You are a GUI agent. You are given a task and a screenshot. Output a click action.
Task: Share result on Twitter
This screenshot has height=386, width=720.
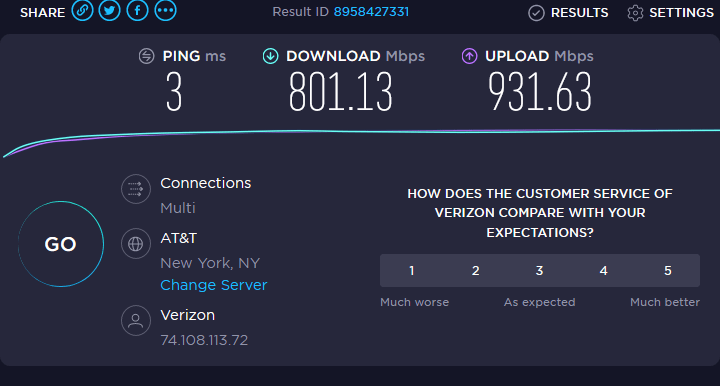109,10
